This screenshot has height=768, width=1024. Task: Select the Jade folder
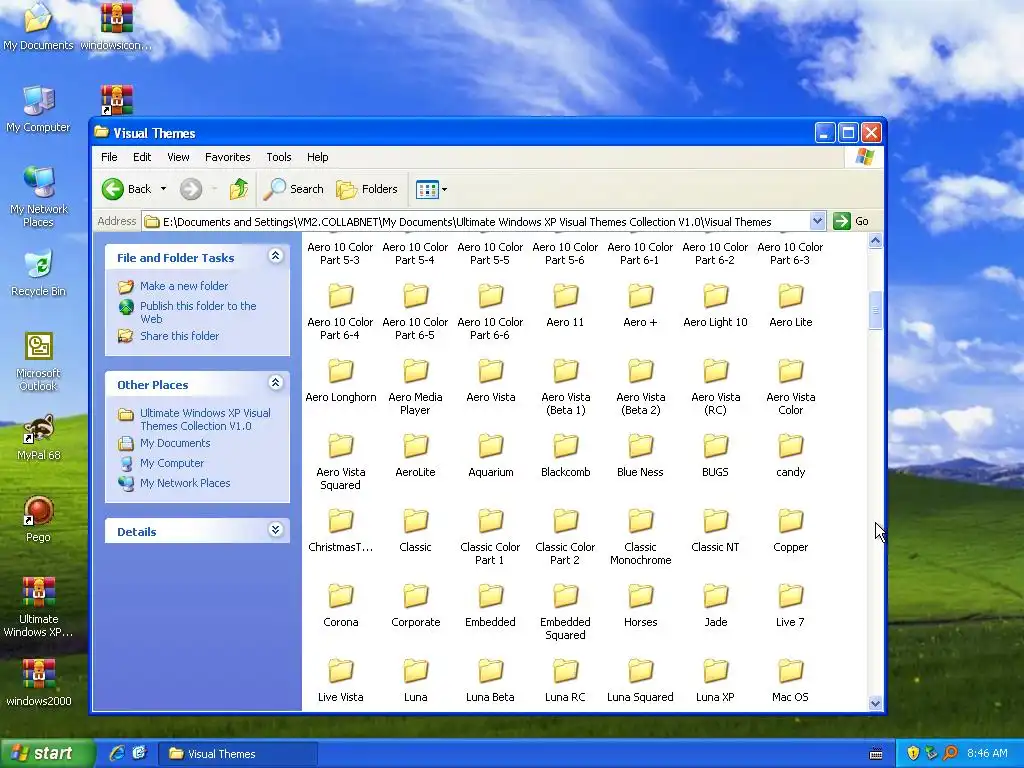tap(716, 606)
